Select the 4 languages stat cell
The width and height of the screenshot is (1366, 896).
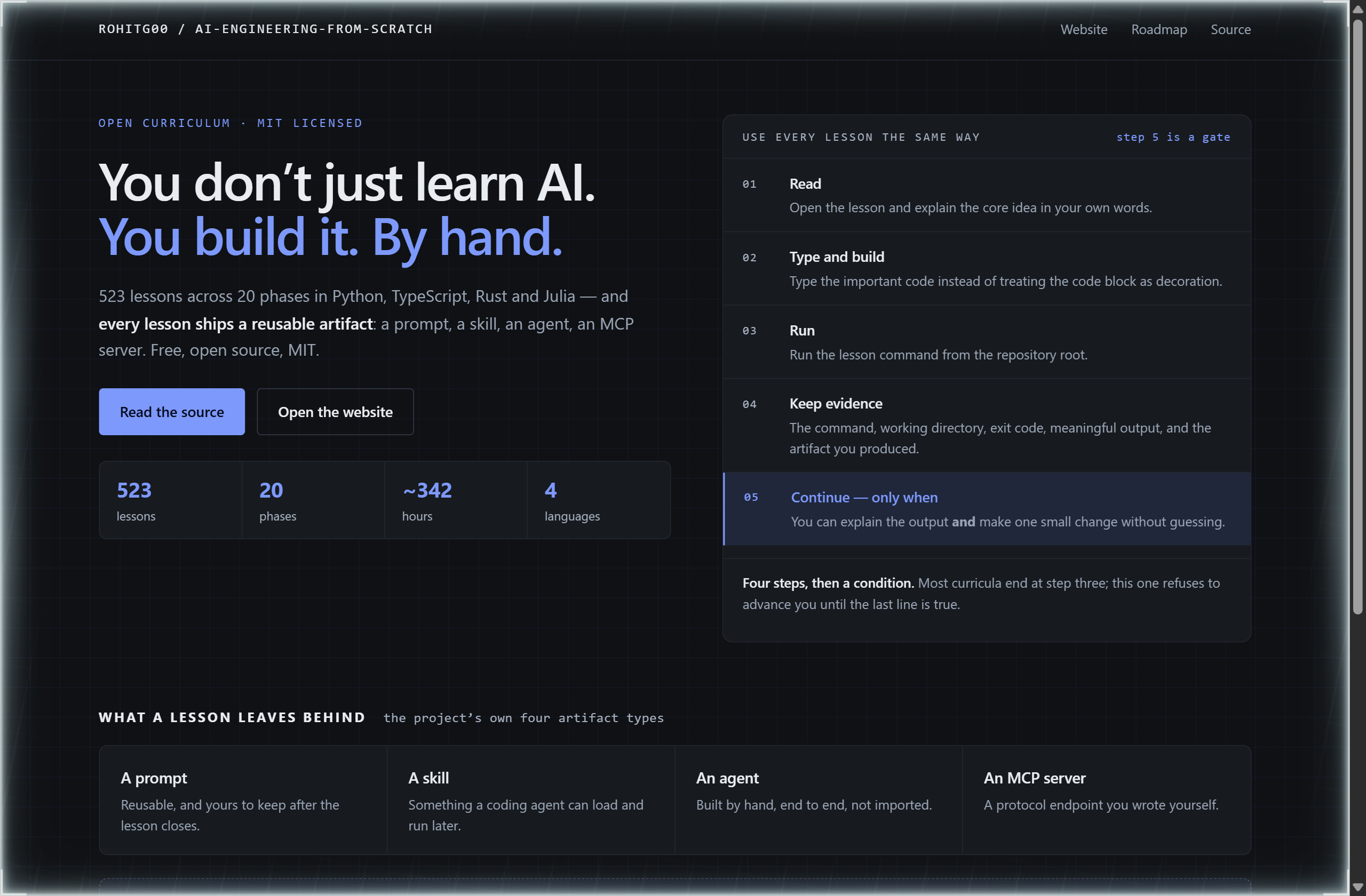tap(599, 500)
